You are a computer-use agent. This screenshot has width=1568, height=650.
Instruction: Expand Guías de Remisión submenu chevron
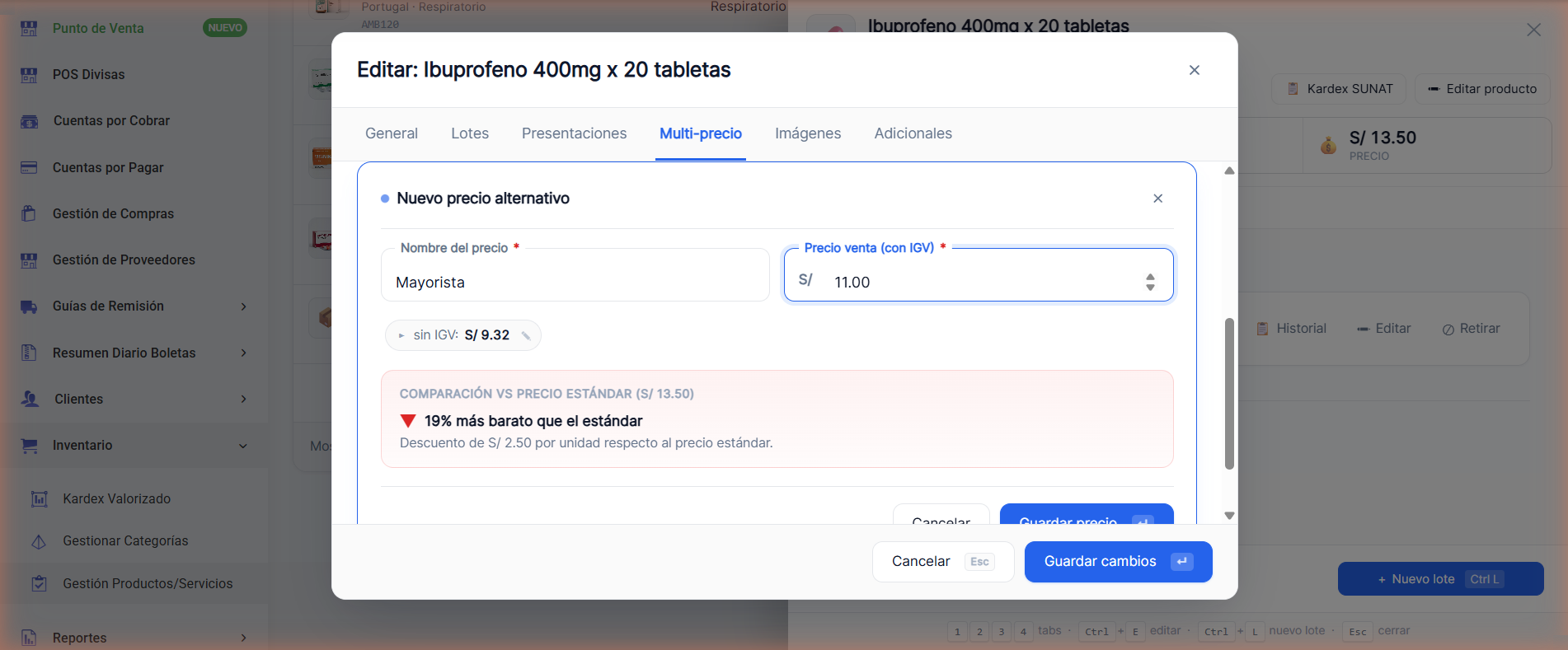tap(244, 306)
